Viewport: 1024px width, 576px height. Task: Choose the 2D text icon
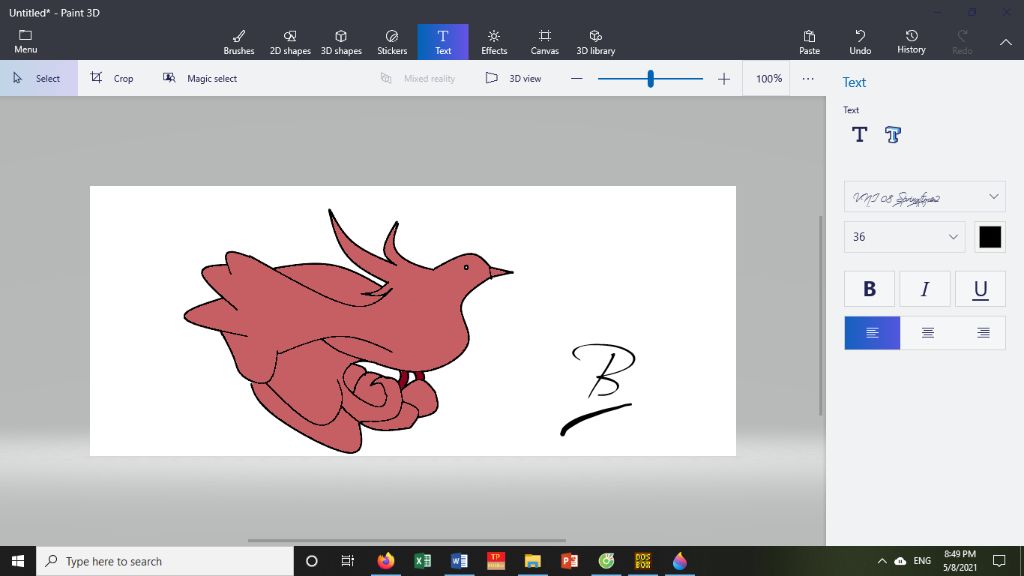[x=859, y=135]
